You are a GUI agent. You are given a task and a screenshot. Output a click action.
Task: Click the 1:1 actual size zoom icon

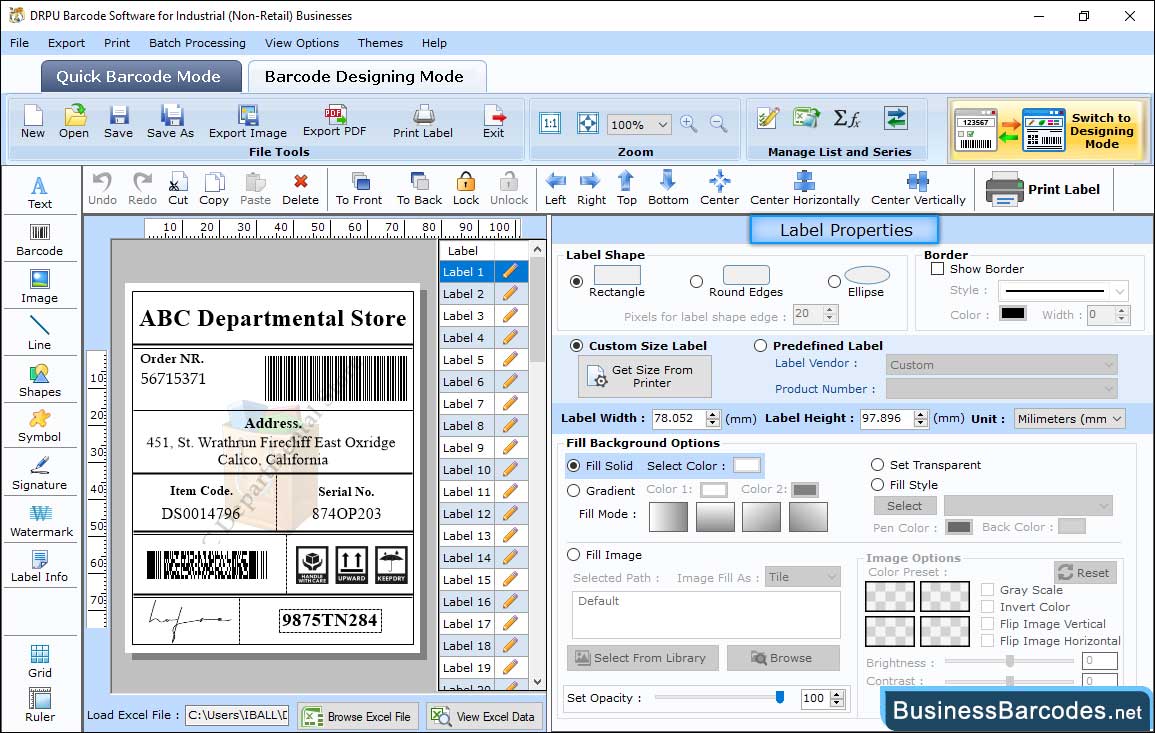(x=550, y=123)
